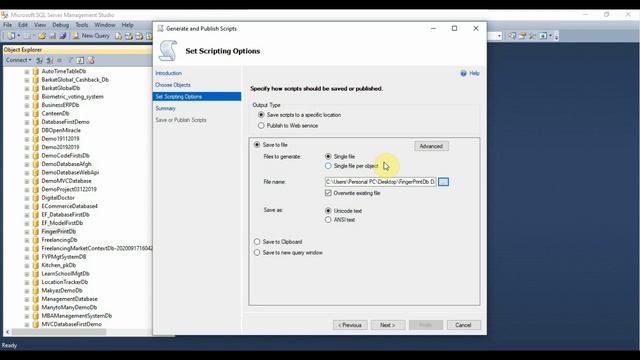Click the wrench tools icon in right toolbar

pos(532,36)
